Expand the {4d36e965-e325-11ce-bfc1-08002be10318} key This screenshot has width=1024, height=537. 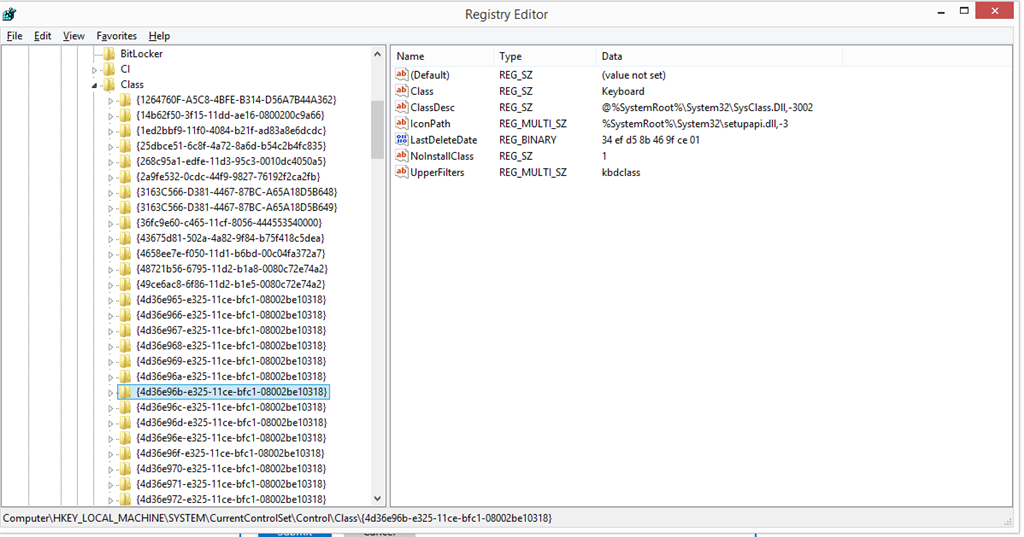click(110, 301)
